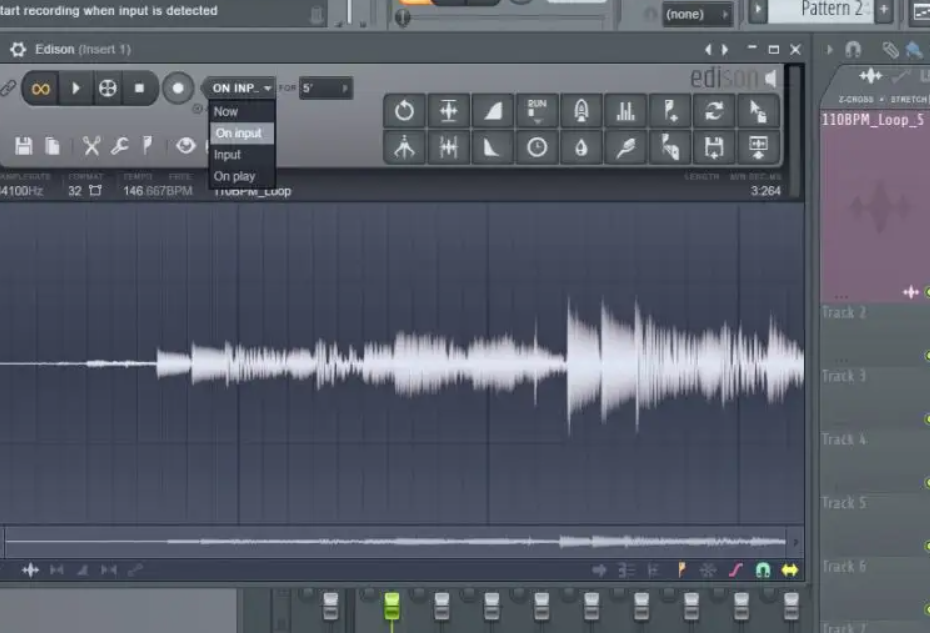
Task: Open the RUN script tool
Action: click(537, 110)
